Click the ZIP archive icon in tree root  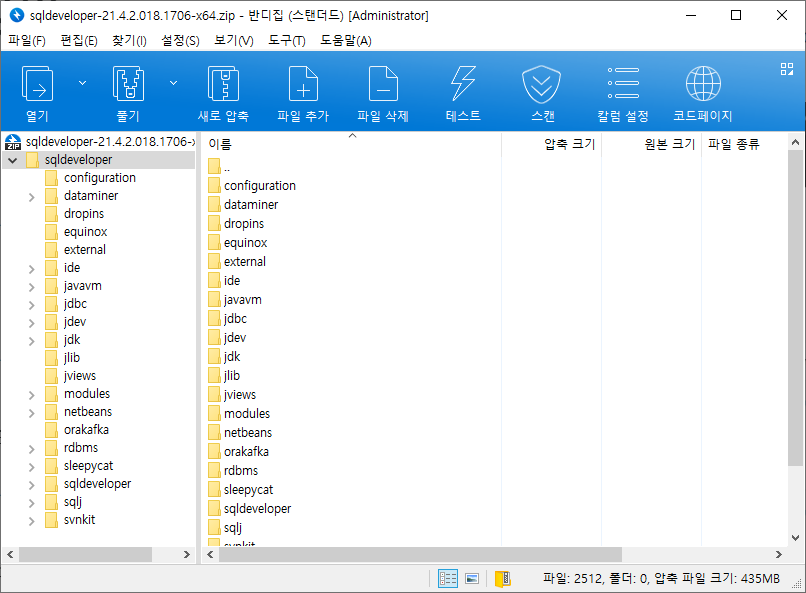click(x=13, y=142)
